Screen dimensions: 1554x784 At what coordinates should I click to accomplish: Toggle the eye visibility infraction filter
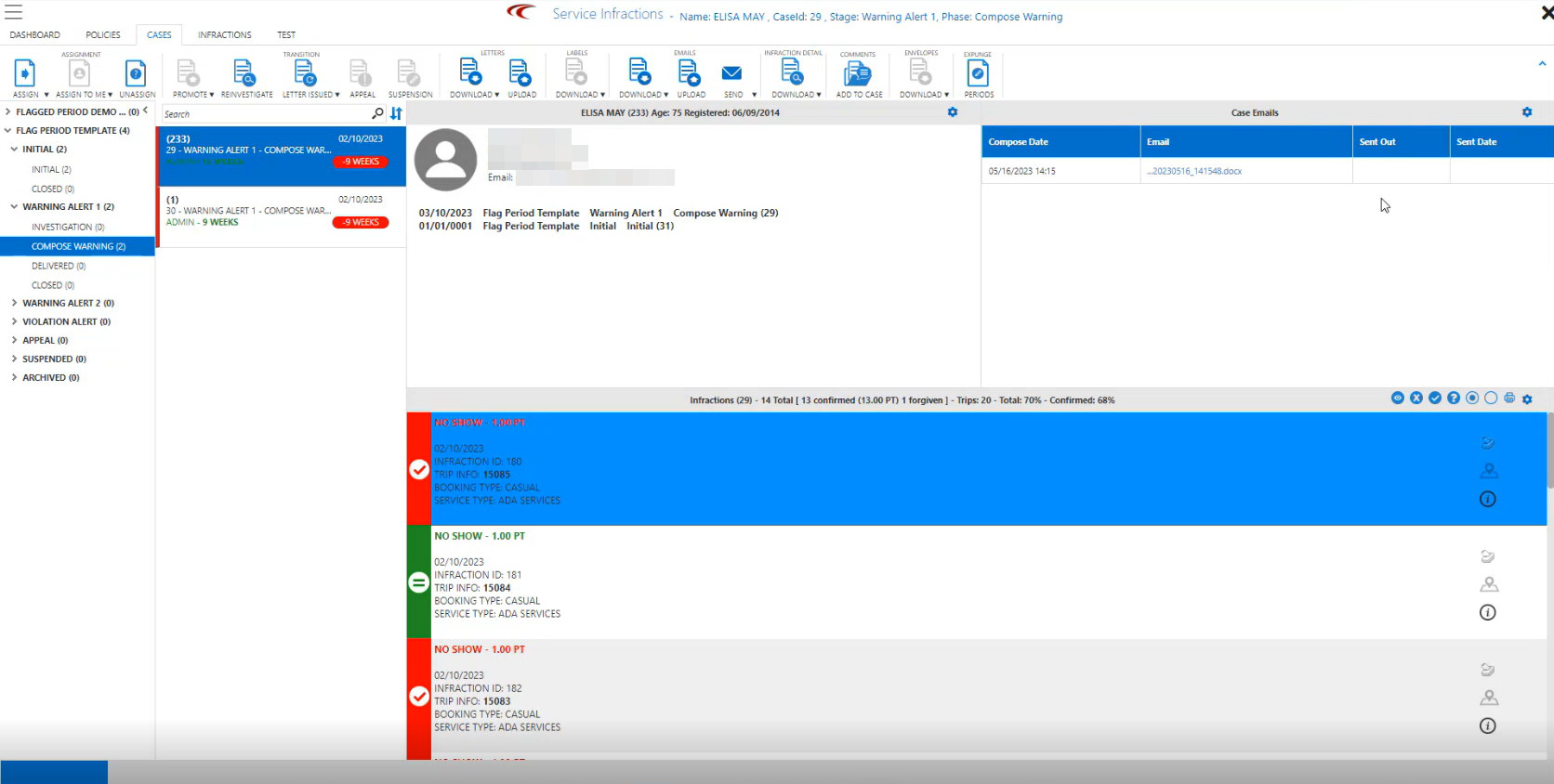1398,398
